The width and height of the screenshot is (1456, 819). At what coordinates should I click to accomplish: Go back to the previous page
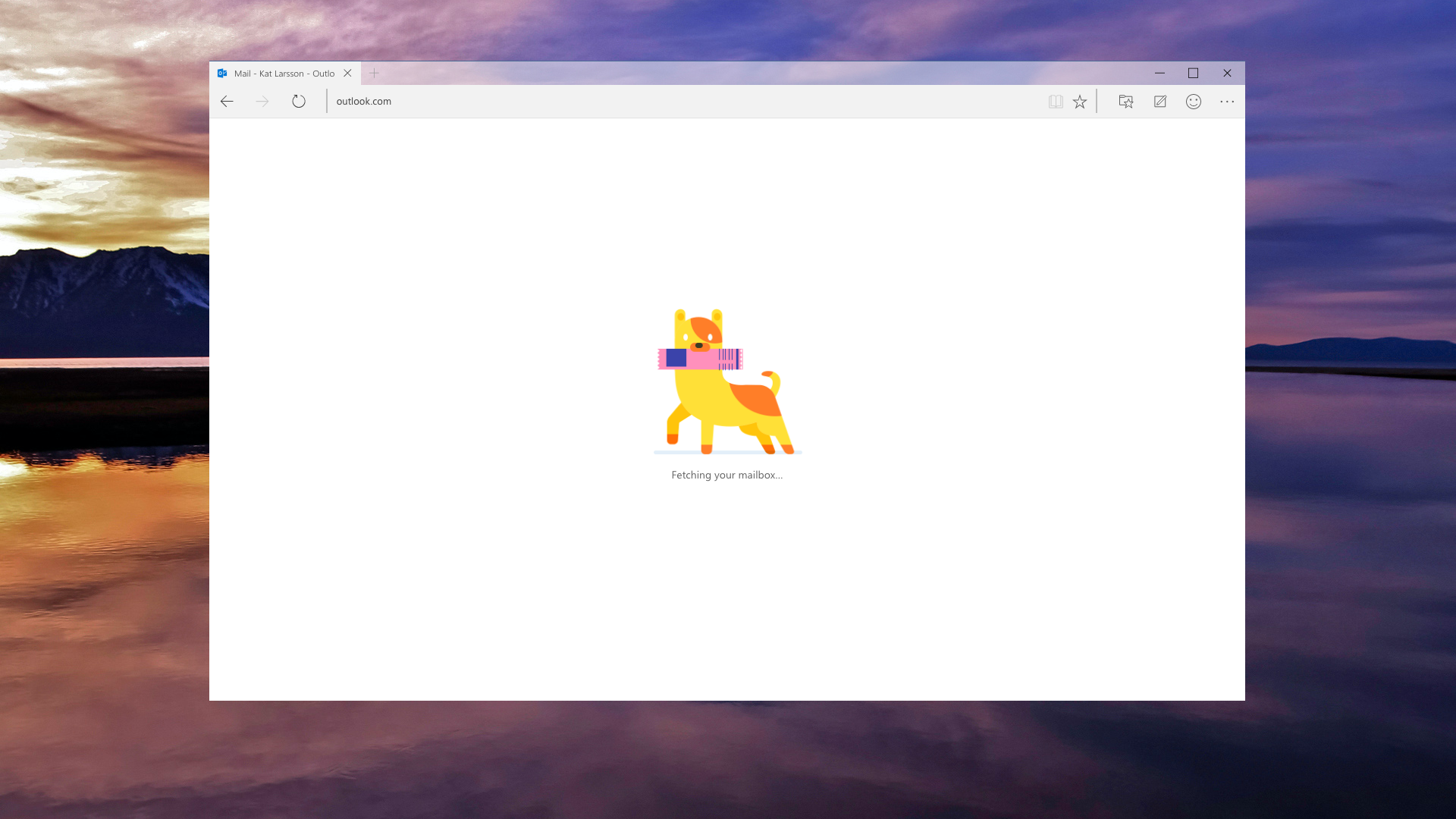(227, 102)
